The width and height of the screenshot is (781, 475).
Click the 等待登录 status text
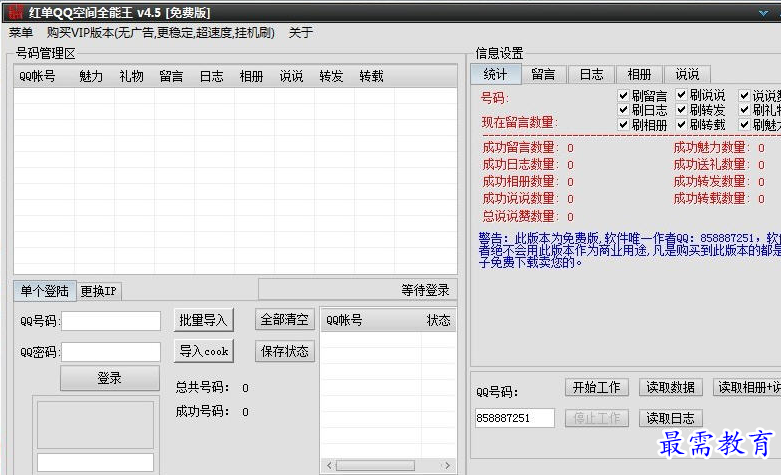click(x=425, y=290)
